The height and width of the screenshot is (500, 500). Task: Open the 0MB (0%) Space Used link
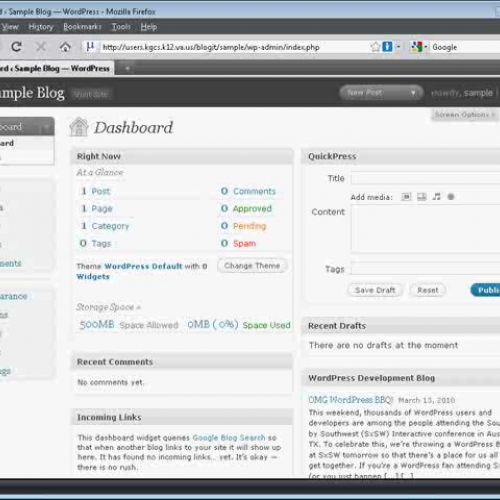(x=239, y=324)
